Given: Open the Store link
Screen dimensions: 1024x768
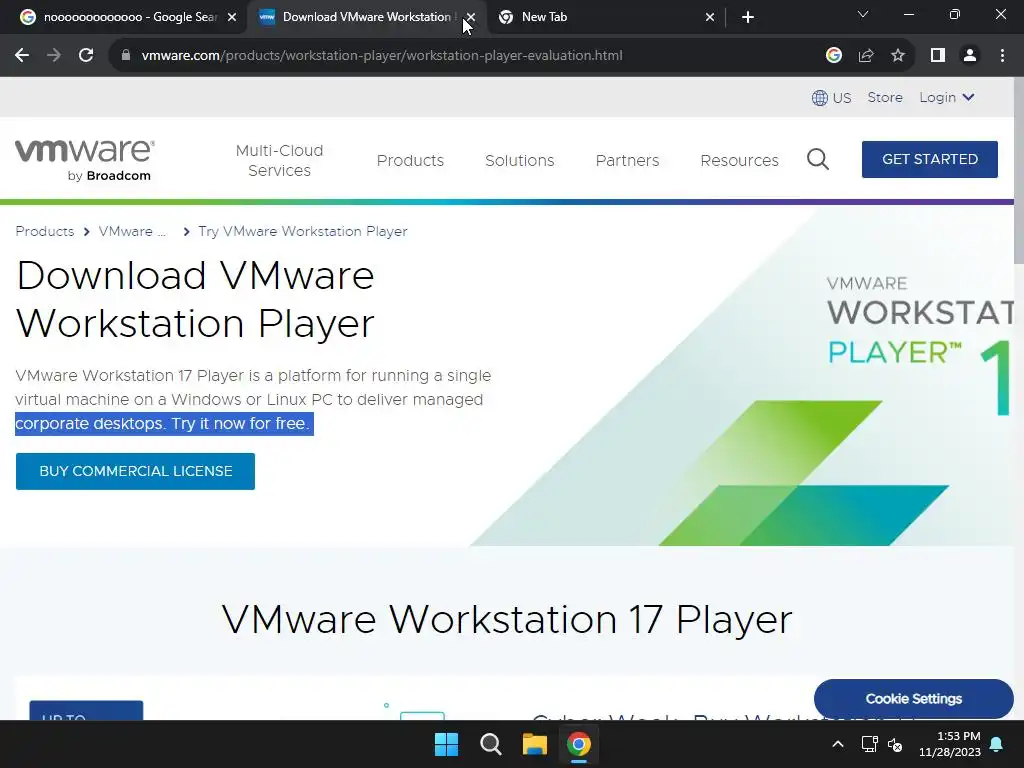Looking at the screenshot, I should click(885, 97).
